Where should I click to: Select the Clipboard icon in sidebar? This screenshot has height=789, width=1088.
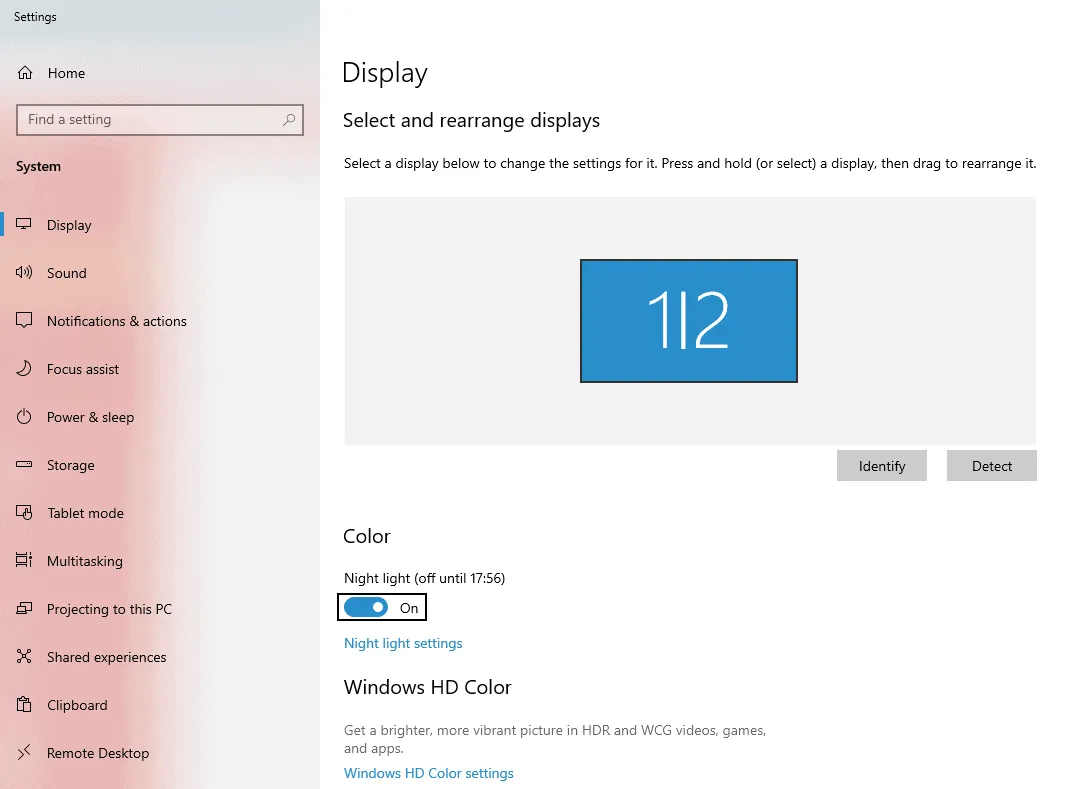[x=23, y=705]
